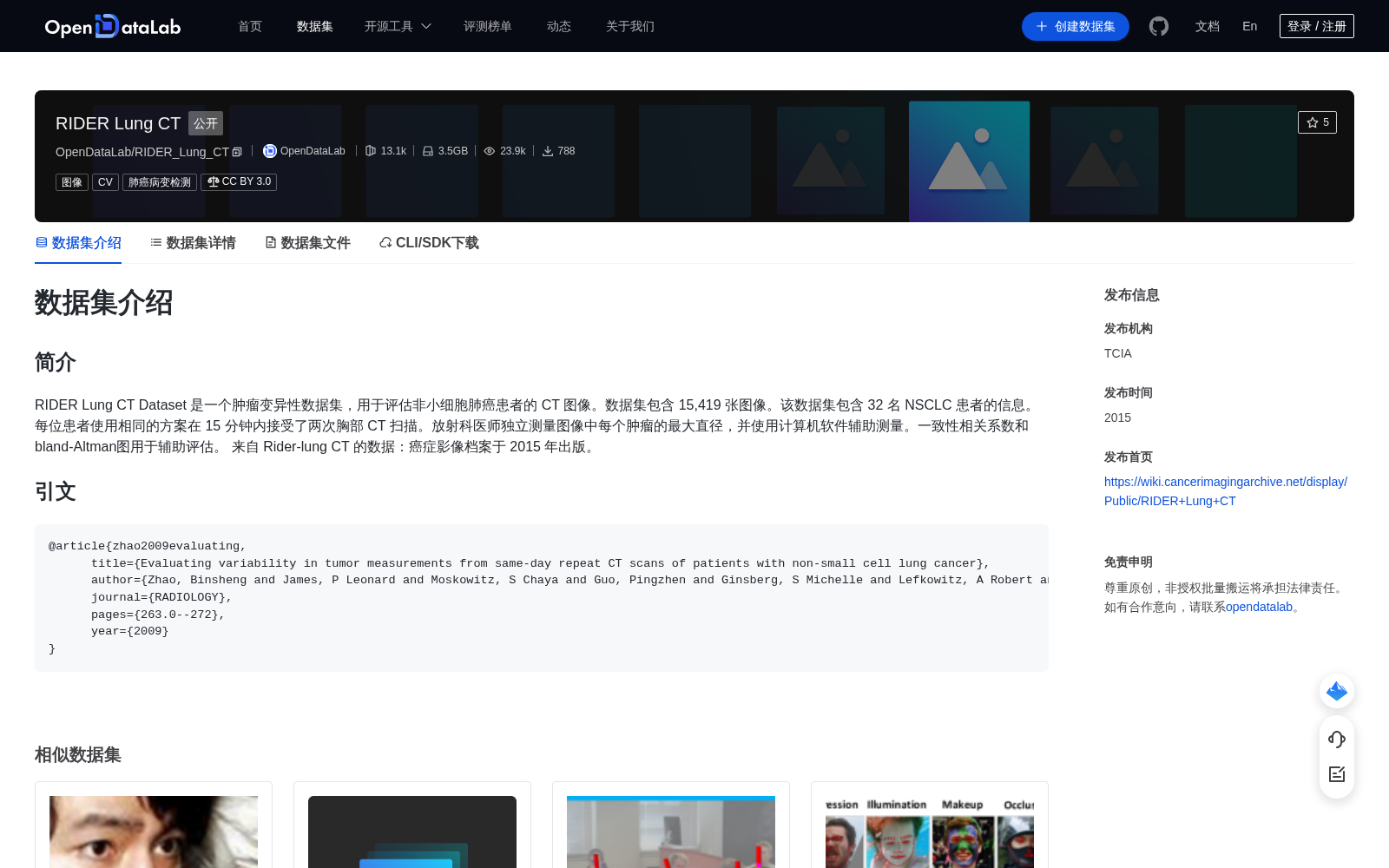
Task: Click the OpenDataLab publisher avatar icon
Action: (270, 151)
